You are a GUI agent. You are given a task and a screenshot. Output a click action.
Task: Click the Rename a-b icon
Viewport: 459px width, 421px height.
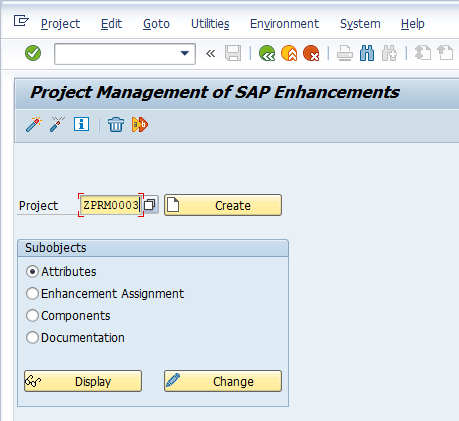point(140,125)
